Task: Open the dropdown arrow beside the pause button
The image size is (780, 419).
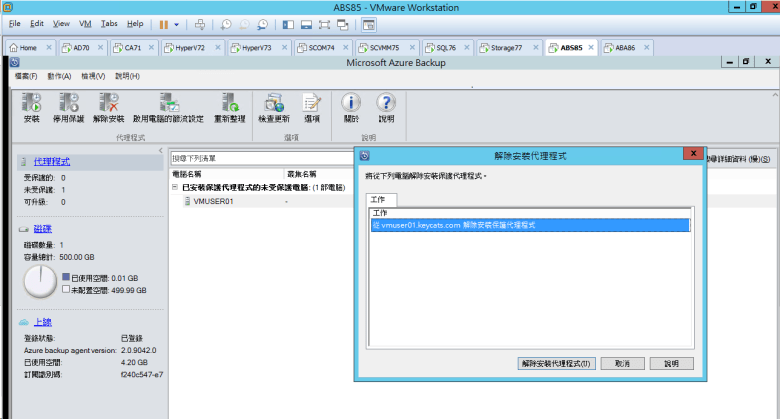Action: tap(177, 23)
